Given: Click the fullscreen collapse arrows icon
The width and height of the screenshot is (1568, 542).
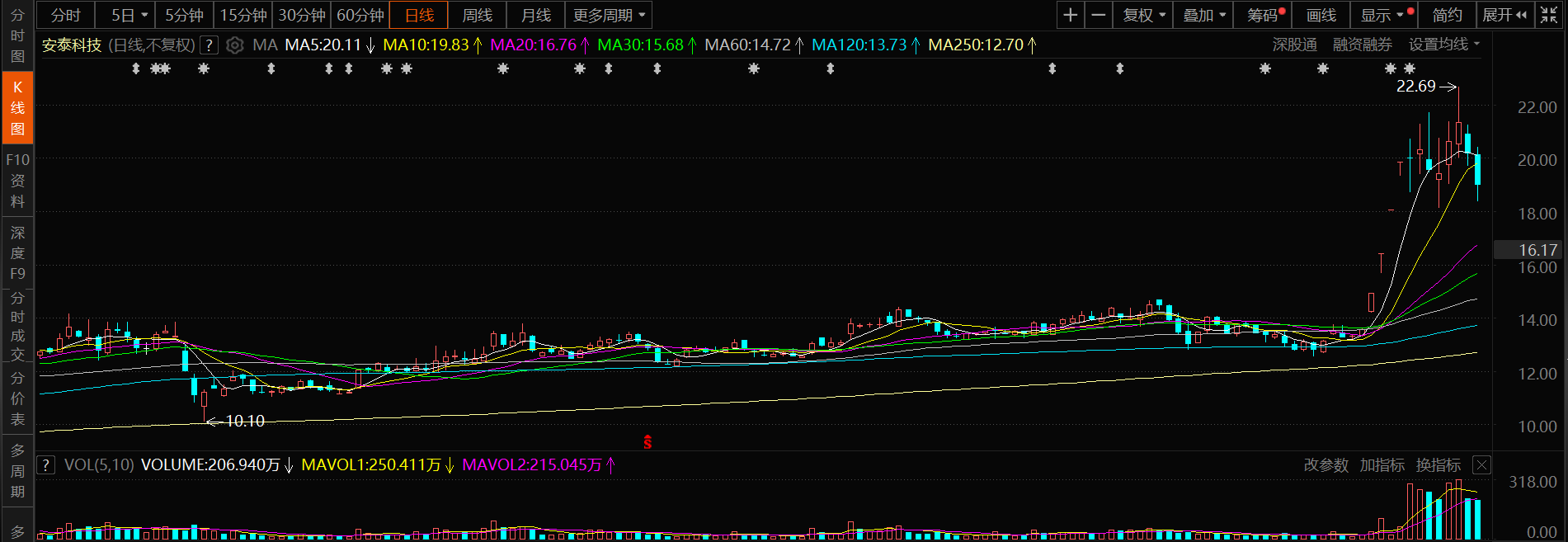Looking at the screenshot, I should click(x=1549, y=15).
